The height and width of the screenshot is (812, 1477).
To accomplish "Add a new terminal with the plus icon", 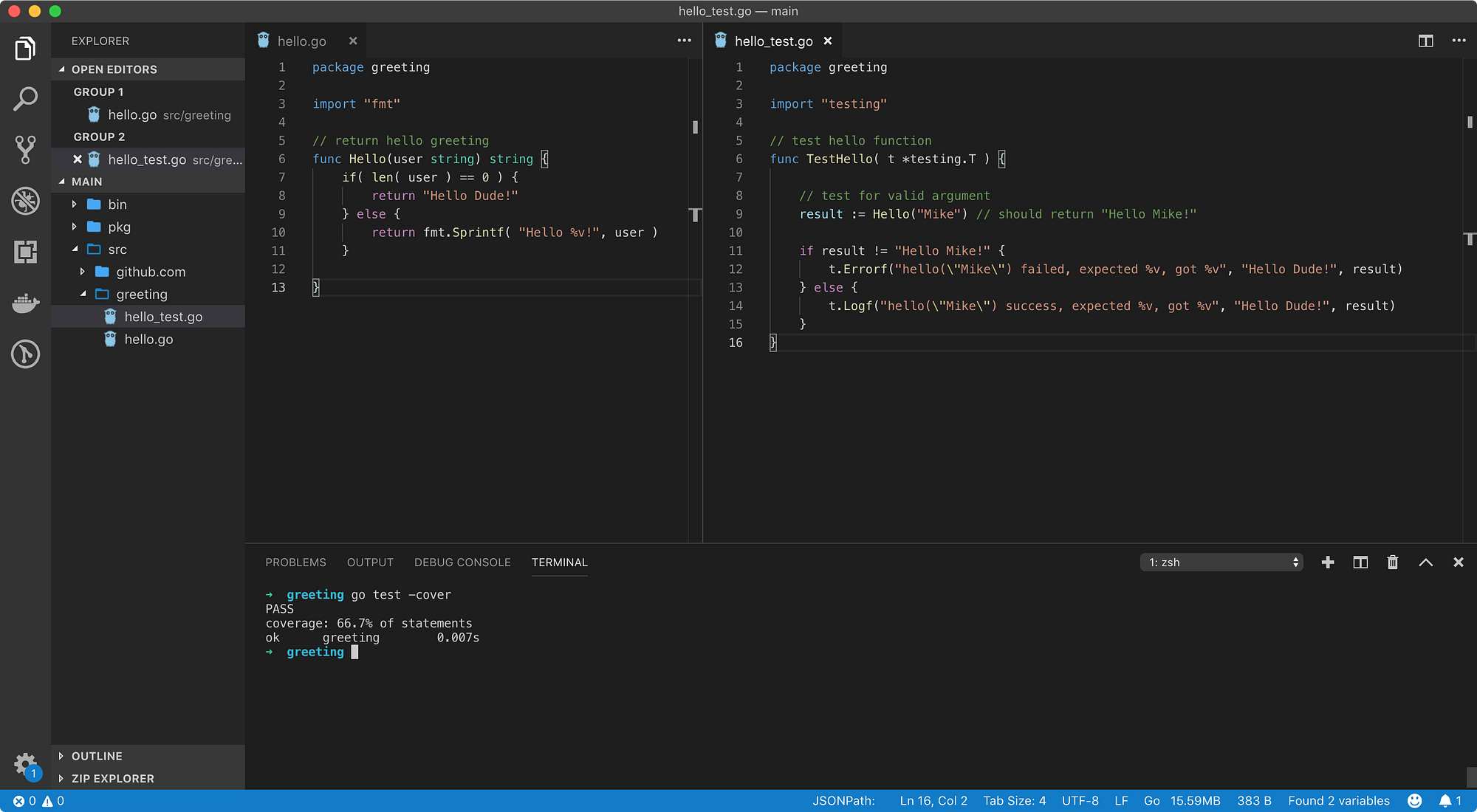I will tap(1327, 562).
